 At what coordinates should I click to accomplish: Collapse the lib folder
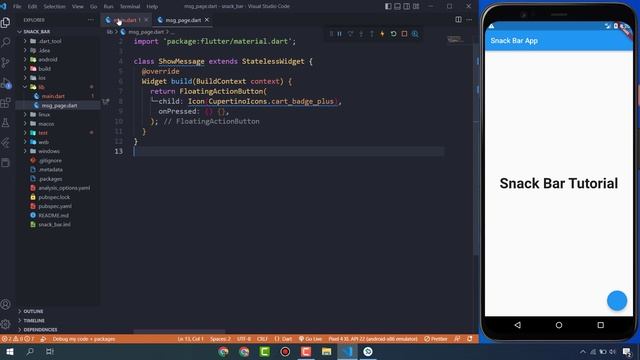point(41,87)
